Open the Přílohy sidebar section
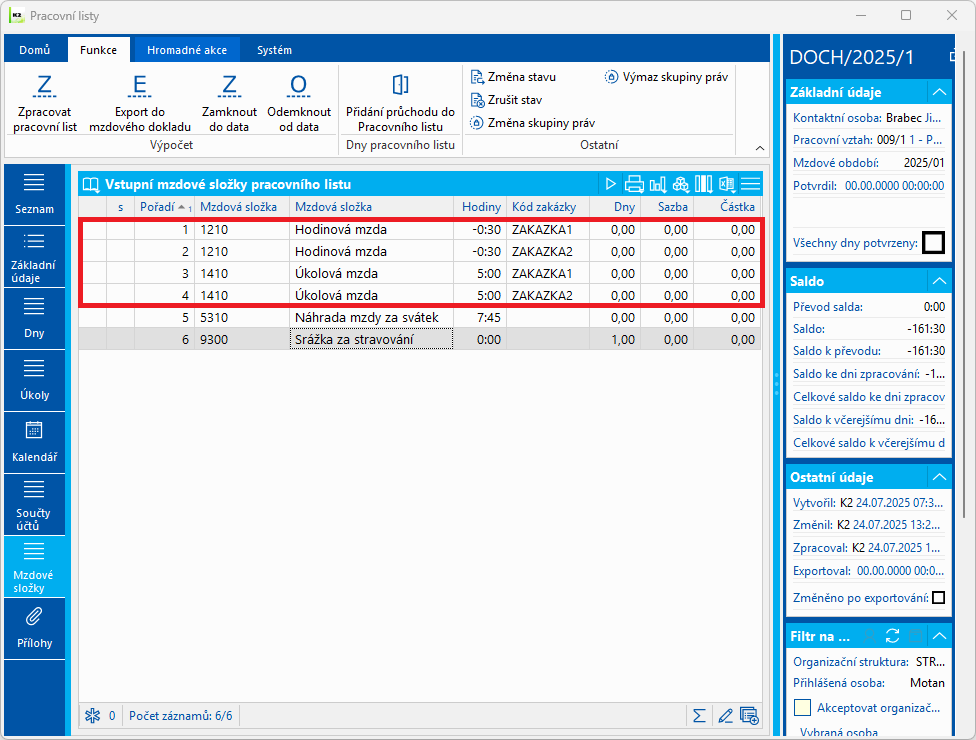Image resolution: width=976 pixels, height=740 pixels. pos(34,629)
